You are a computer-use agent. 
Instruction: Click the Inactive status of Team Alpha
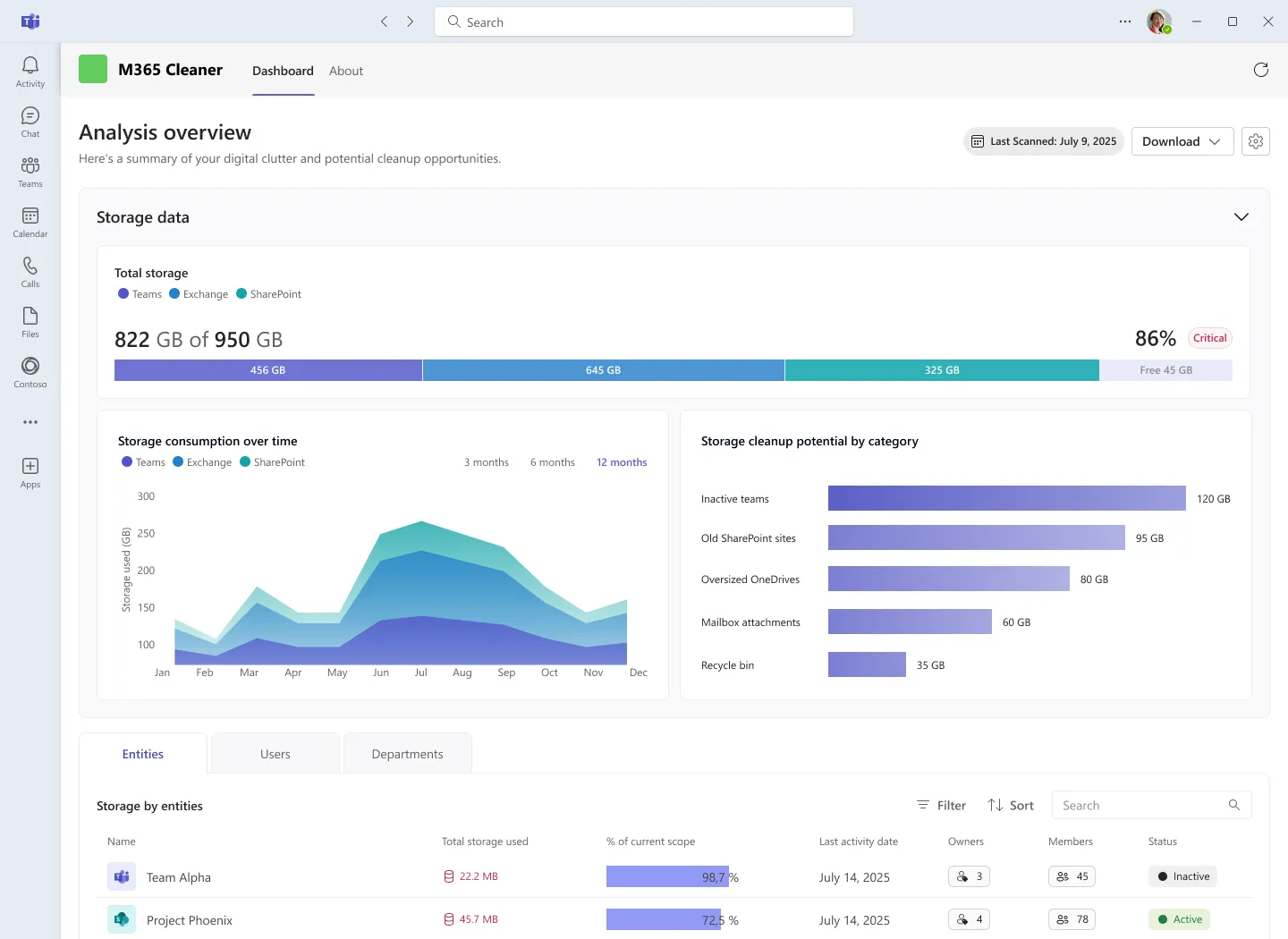[x=1182, y=876]
